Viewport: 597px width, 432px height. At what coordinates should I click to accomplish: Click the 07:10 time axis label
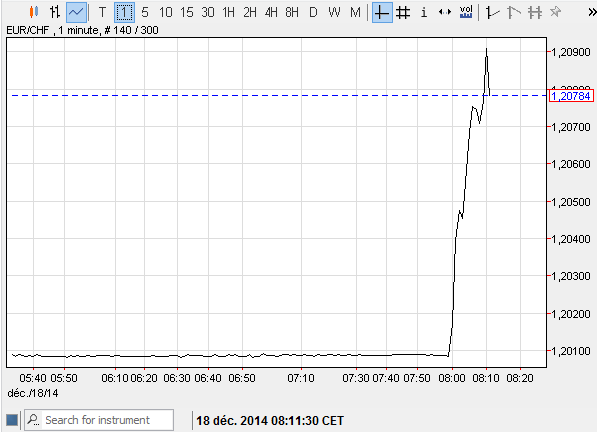(x=301, y=378)
